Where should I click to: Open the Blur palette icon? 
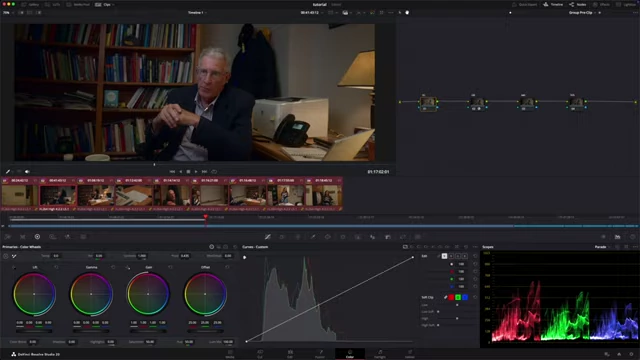tap(373, 237)
